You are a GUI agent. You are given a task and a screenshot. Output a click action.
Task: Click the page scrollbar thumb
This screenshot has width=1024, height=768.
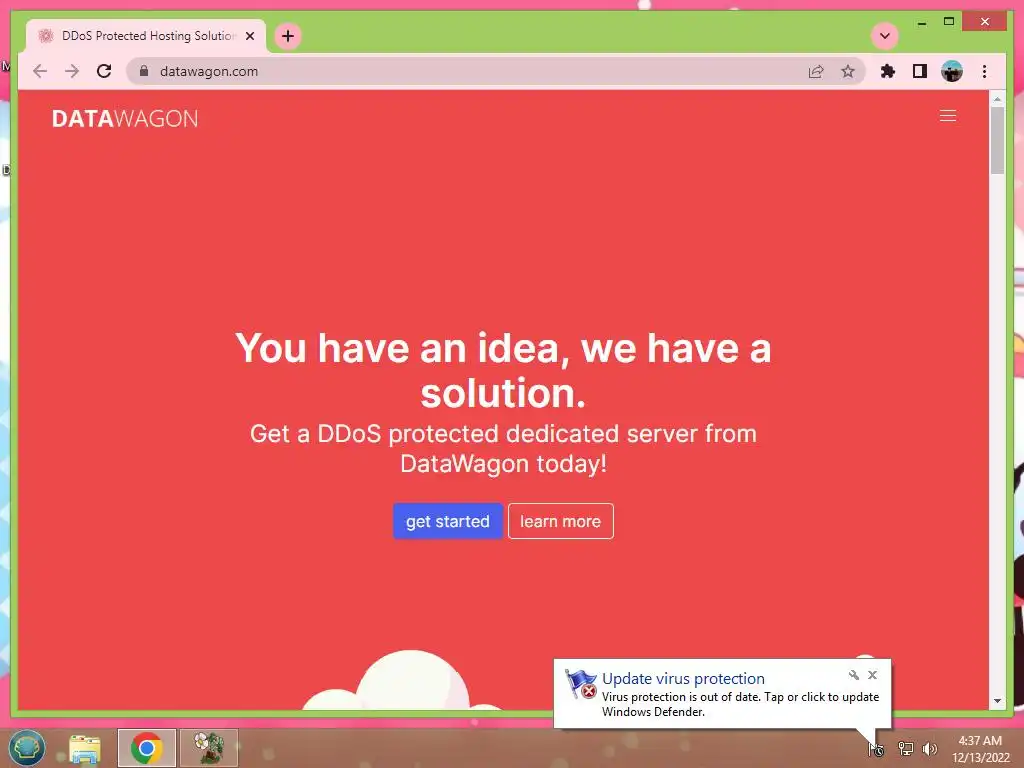(x=997, y=140)
